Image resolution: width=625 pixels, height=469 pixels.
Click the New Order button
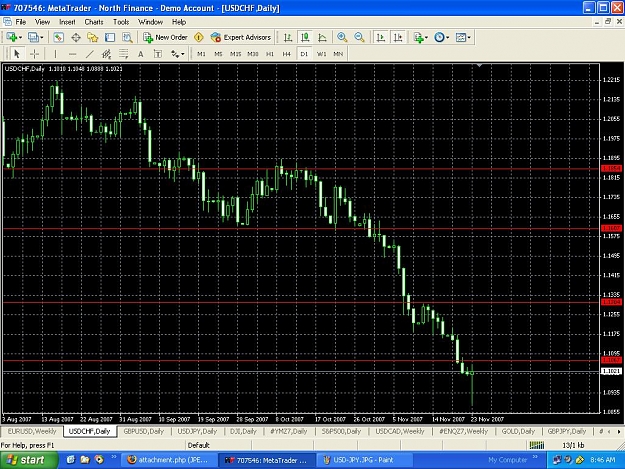165,37
